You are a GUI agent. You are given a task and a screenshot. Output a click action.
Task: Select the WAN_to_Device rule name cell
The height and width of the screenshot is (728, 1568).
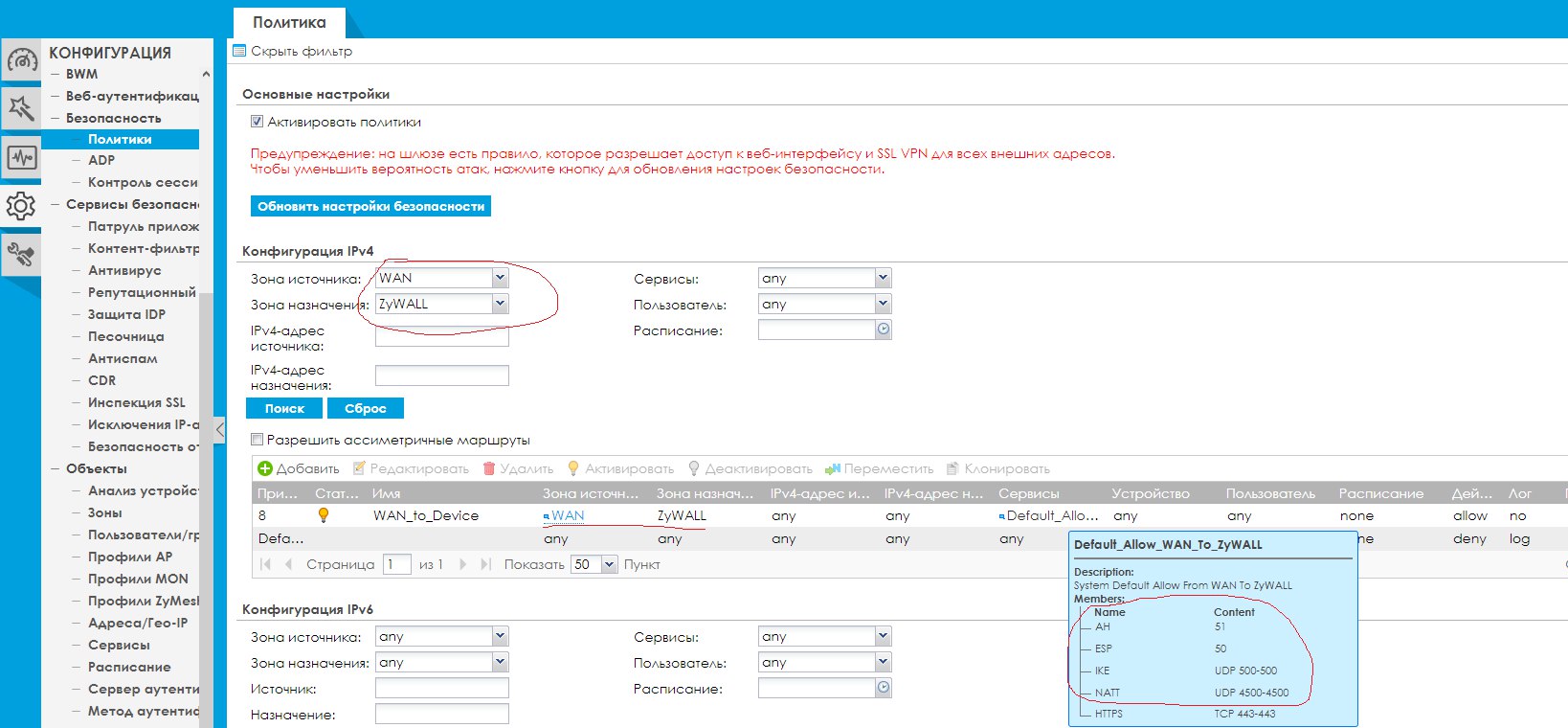(426, 515)
